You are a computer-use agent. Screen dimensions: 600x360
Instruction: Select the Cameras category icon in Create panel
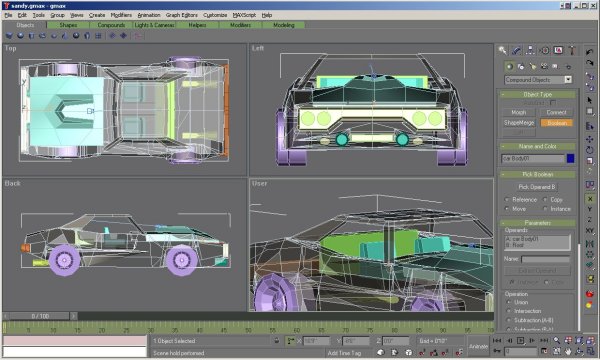click(544, 67)
